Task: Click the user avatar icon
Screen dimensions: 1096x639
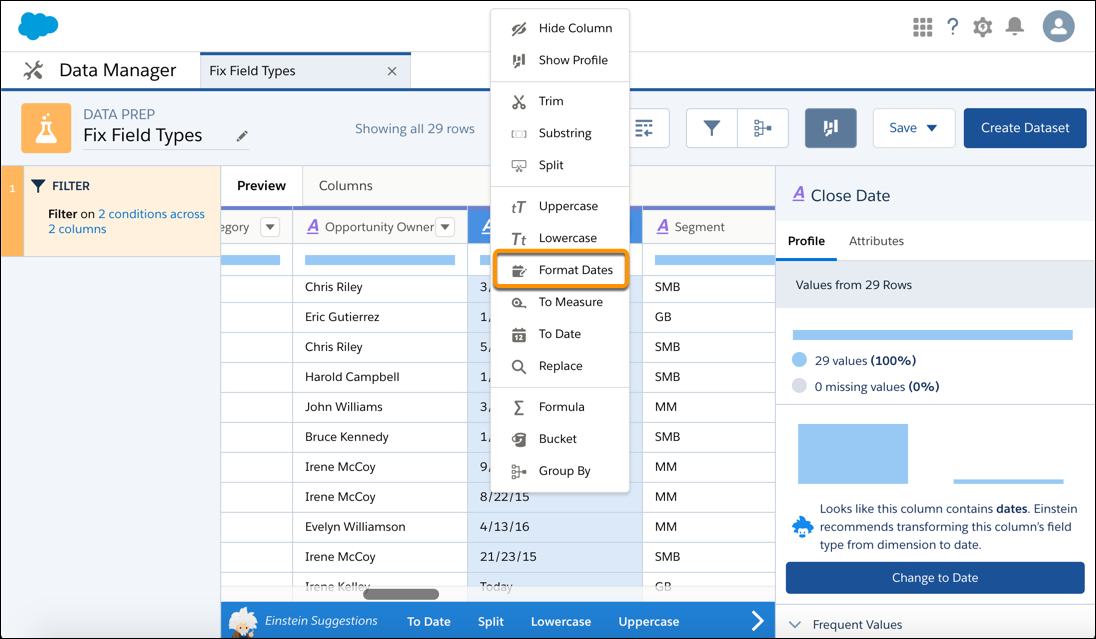Action: 1058,27
